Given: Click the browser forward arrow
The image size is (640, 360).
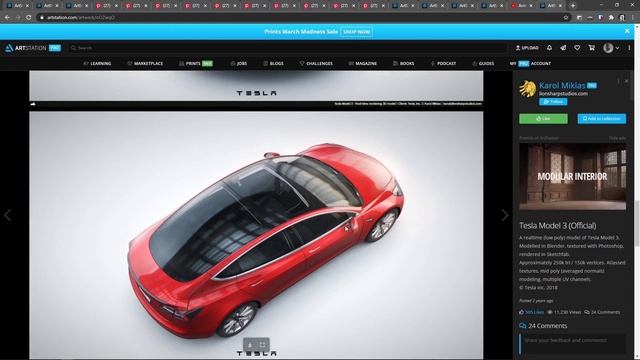Looking at the screenshot, I should (18, 18).
